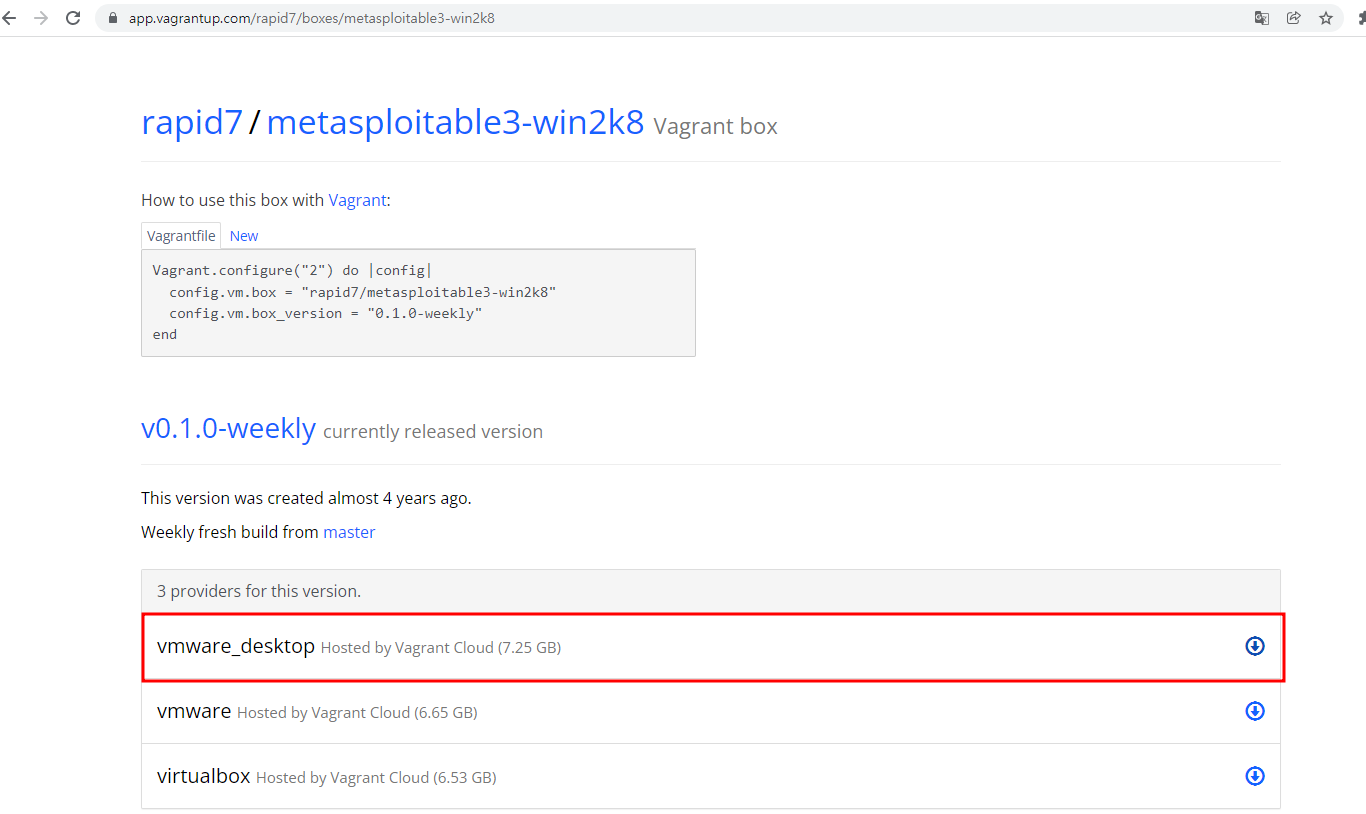This screenshot has width=1366, height=814.
Task: Follow the Vagrant link in instructions
Action: point(357,200)
